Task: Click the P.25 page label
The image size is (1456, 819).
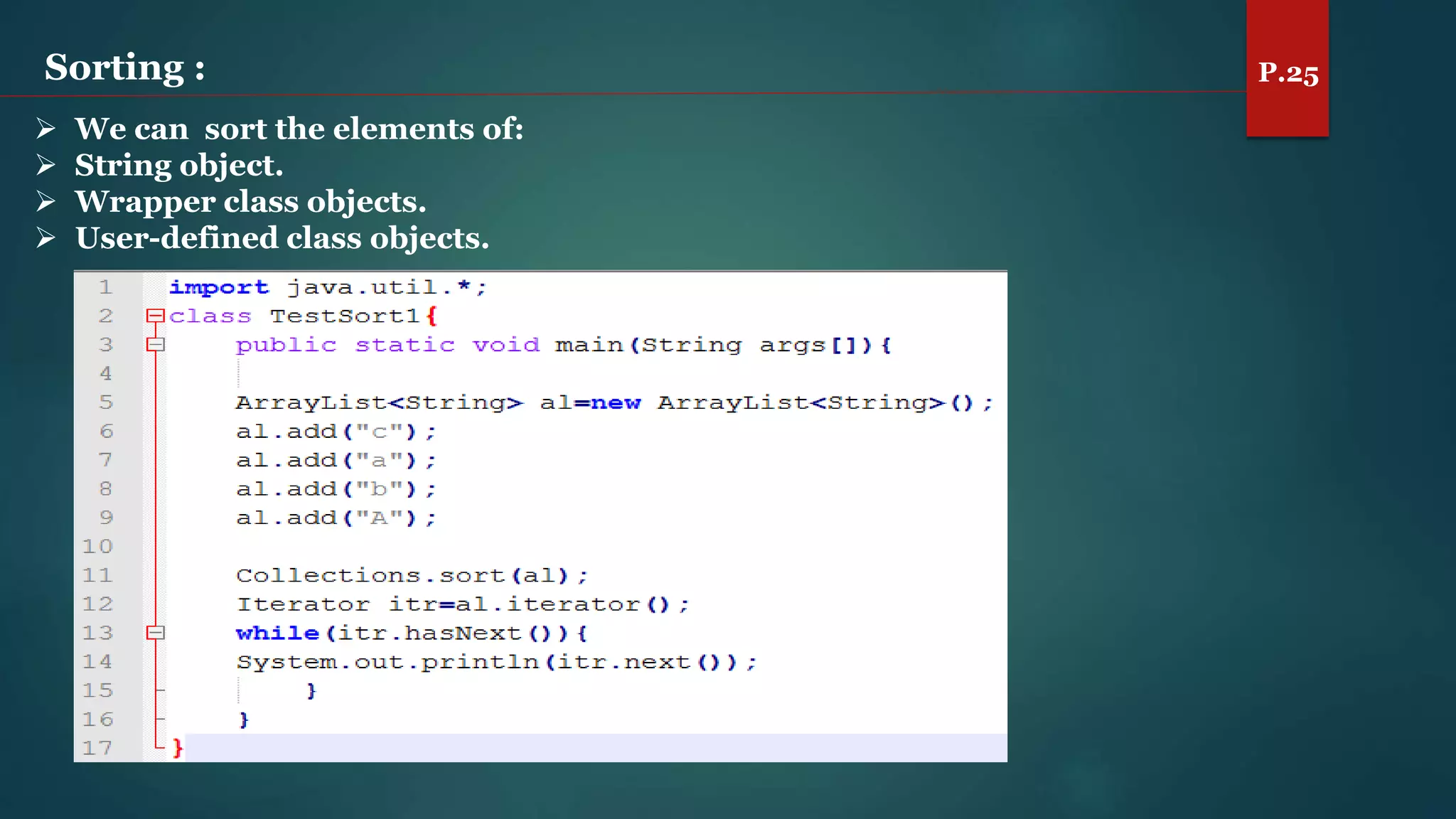Action: pyautogui.click(x=1288, y=73)
